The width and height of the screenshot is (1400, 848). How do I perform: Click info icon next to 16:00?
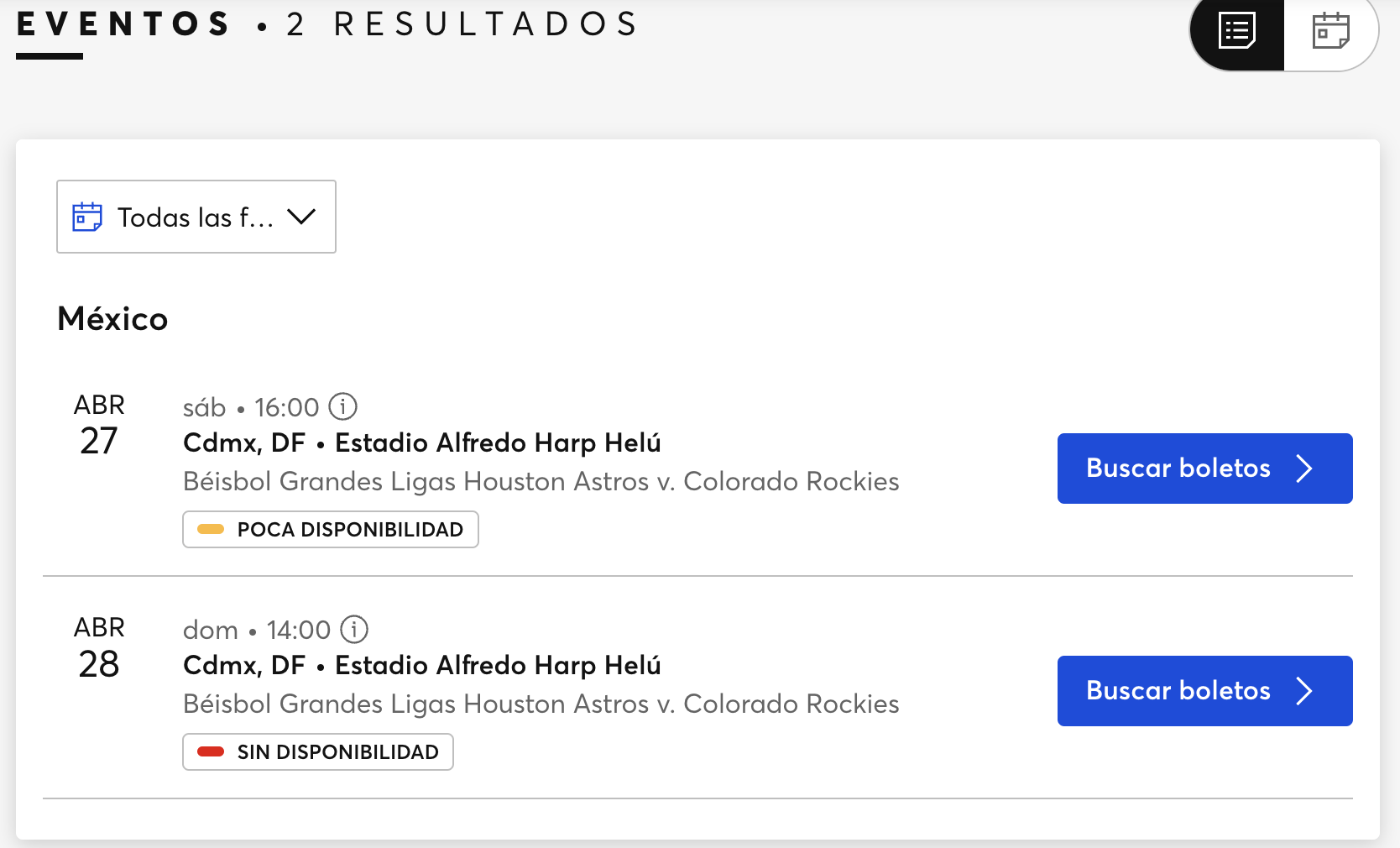pos(342,407)
